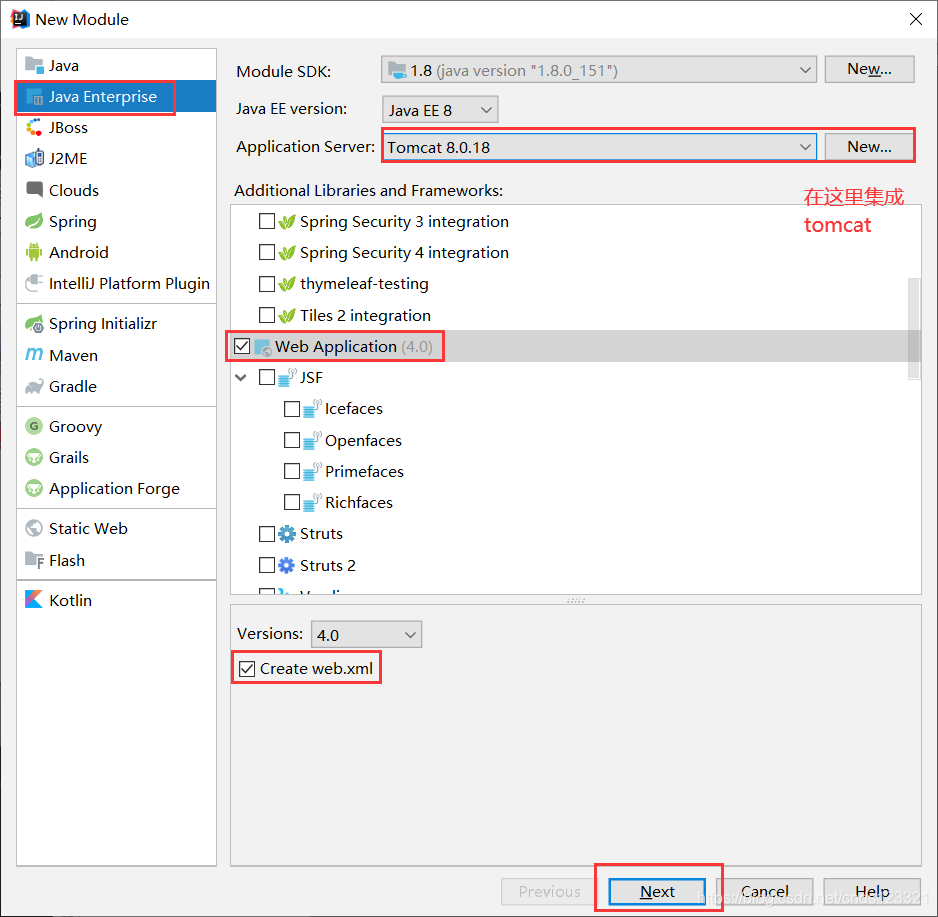The height and width of the screenshot is (917, 938).
Task: Click the thymeleaf-testing leaf icon
Action: pos(287,284)
